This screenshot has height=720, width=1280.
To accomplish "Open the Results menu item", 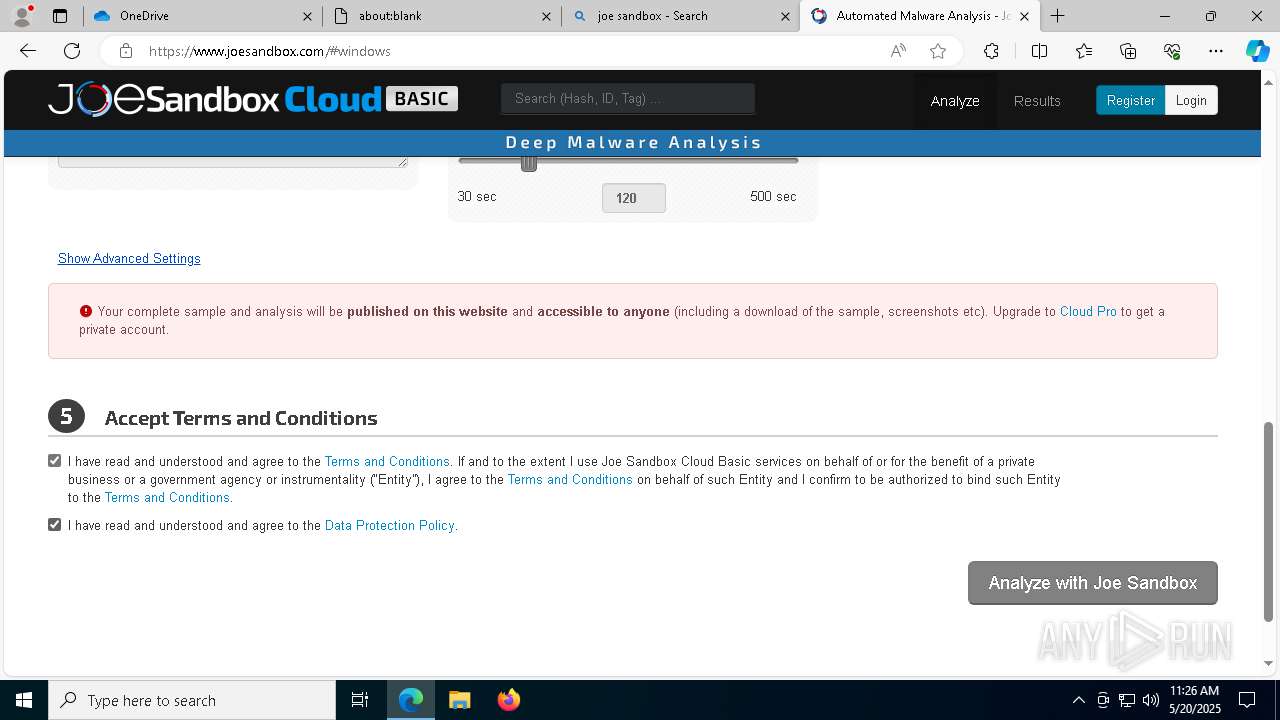I will [x=1037, y=100].
